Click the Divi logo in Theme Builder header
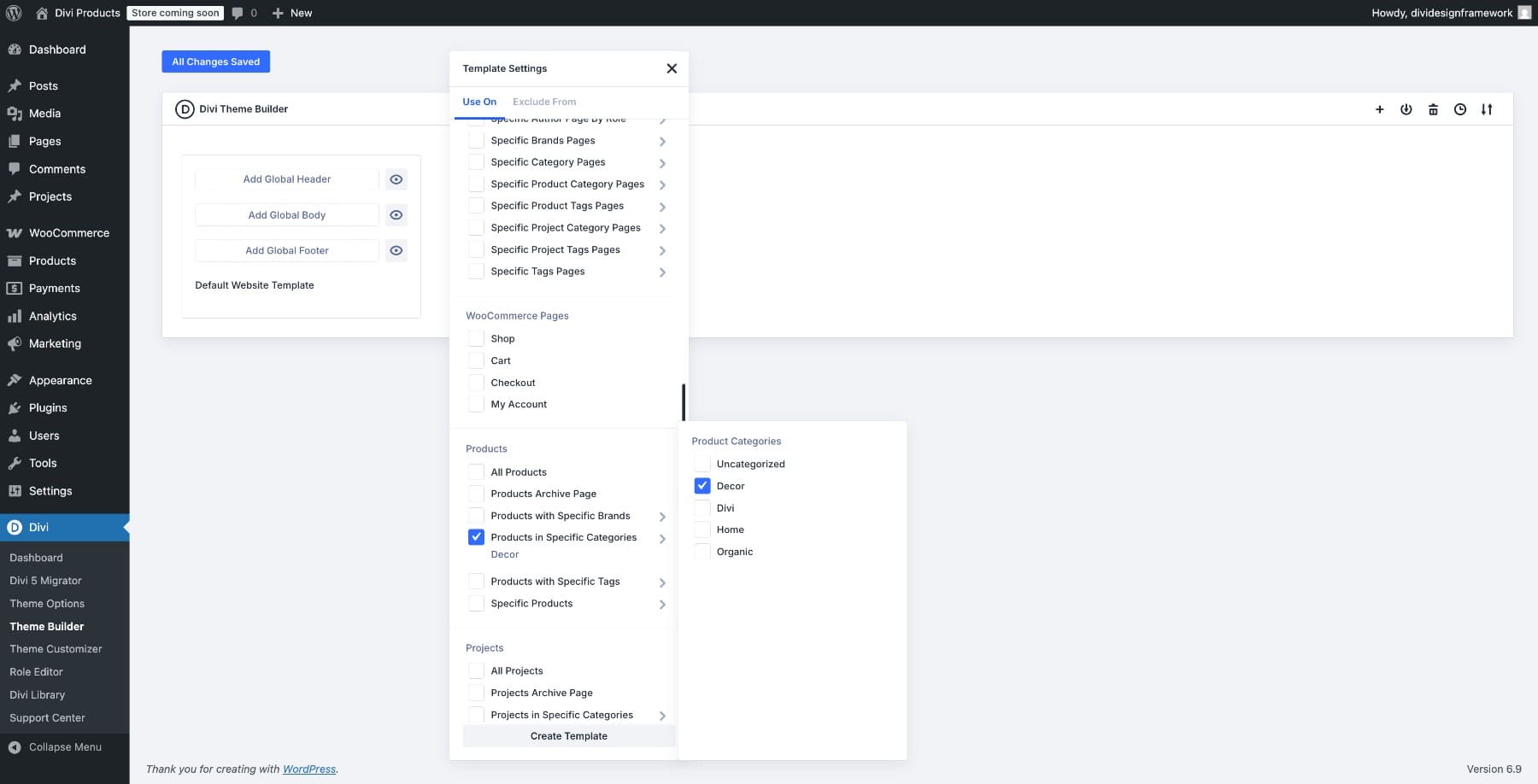Screen dimensions: 1538x784 point(184,109)
